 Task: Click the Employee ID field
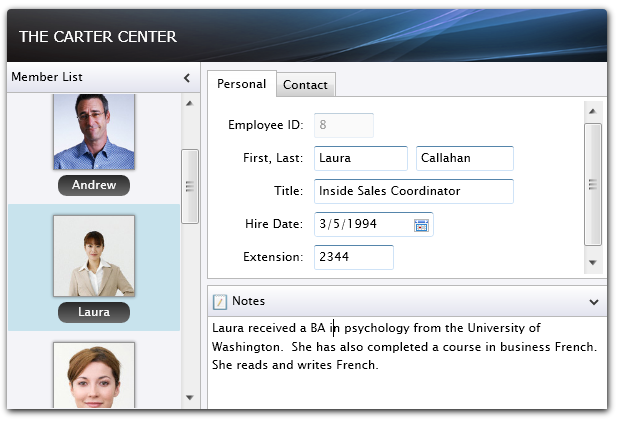point(344,125)
